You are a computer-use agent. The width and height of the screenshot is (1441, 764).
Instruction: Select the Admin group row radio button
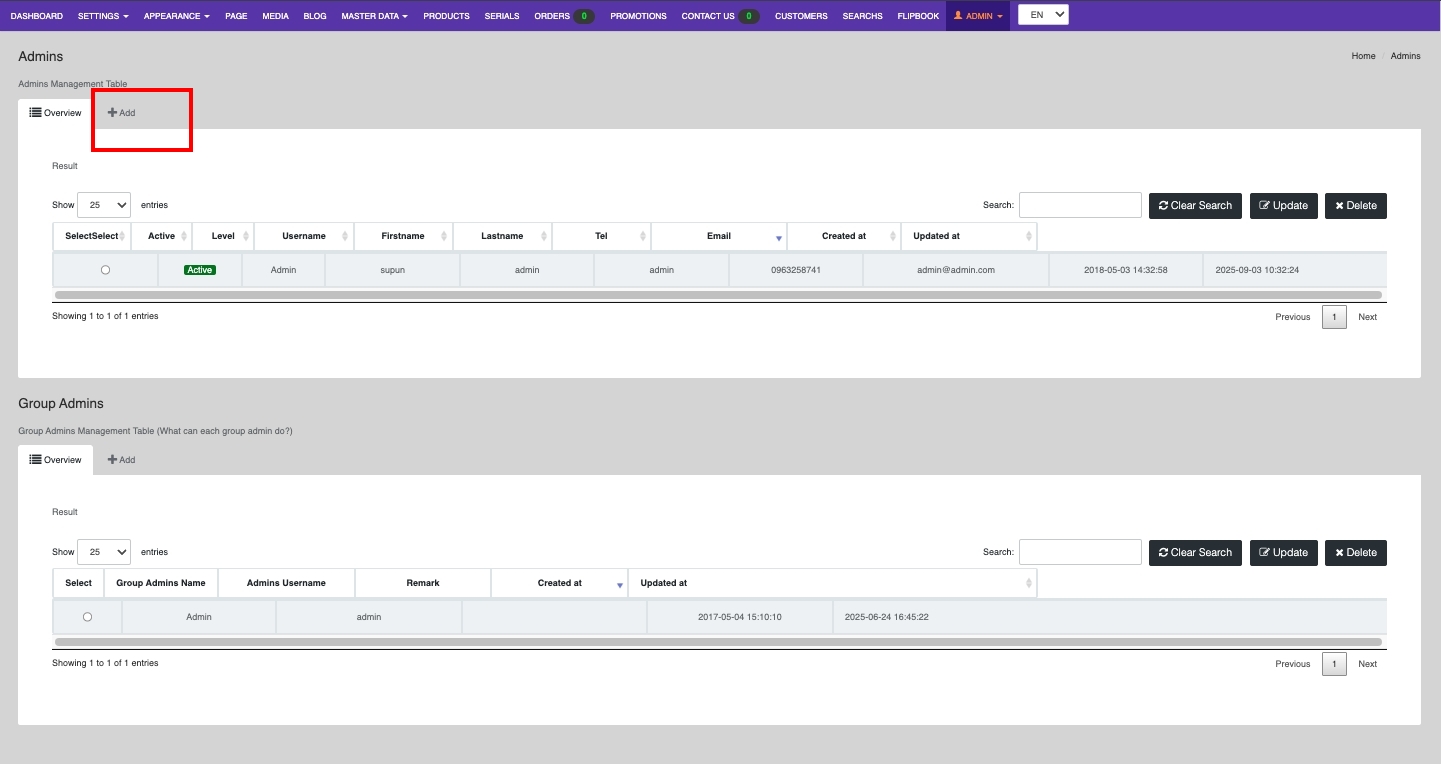pyautogui.click(x=87, y=617)
